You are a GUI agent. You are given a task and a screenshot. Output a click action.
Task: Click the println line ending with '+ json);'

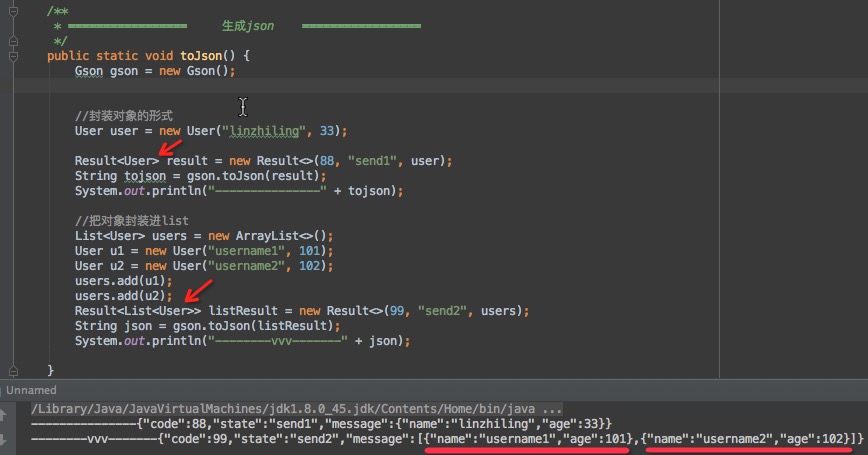coord(242,341)
